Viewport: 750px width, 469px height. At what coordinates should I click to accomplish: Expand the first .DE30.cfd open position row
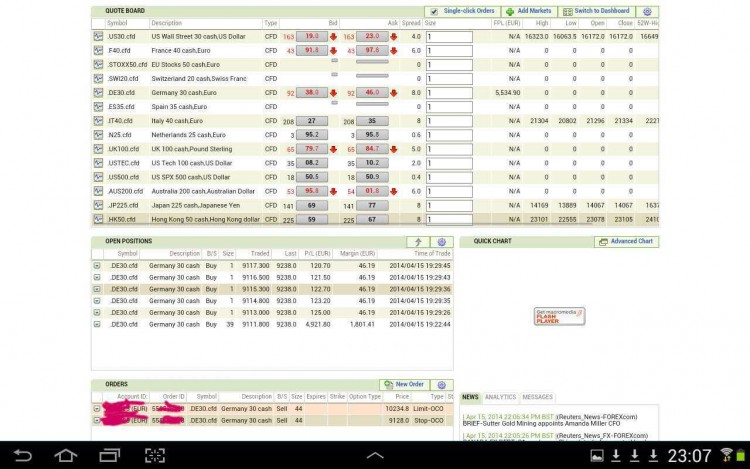(97, 265)
